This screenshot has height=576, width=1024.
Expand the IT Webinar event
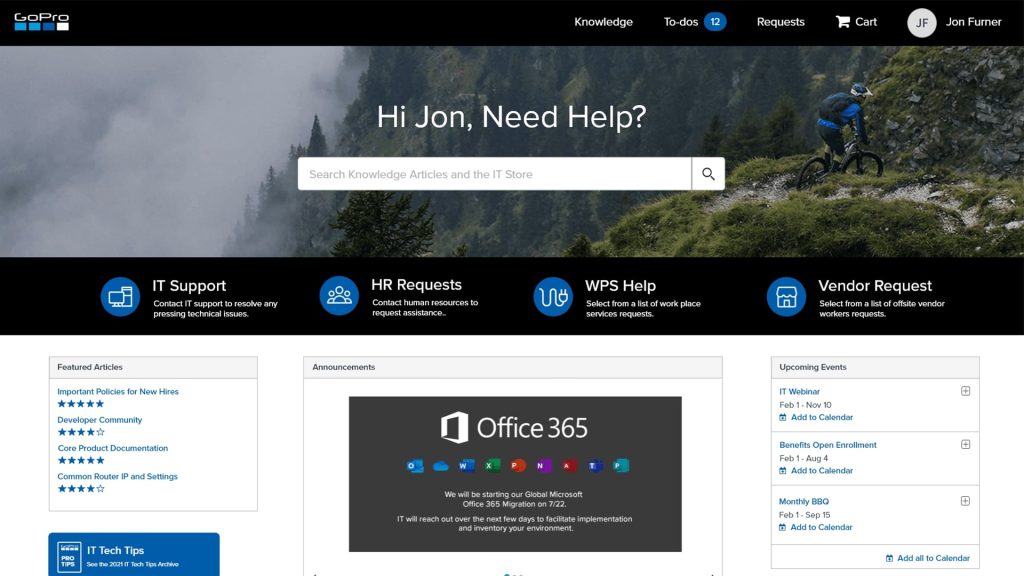[x=965, y=391]
